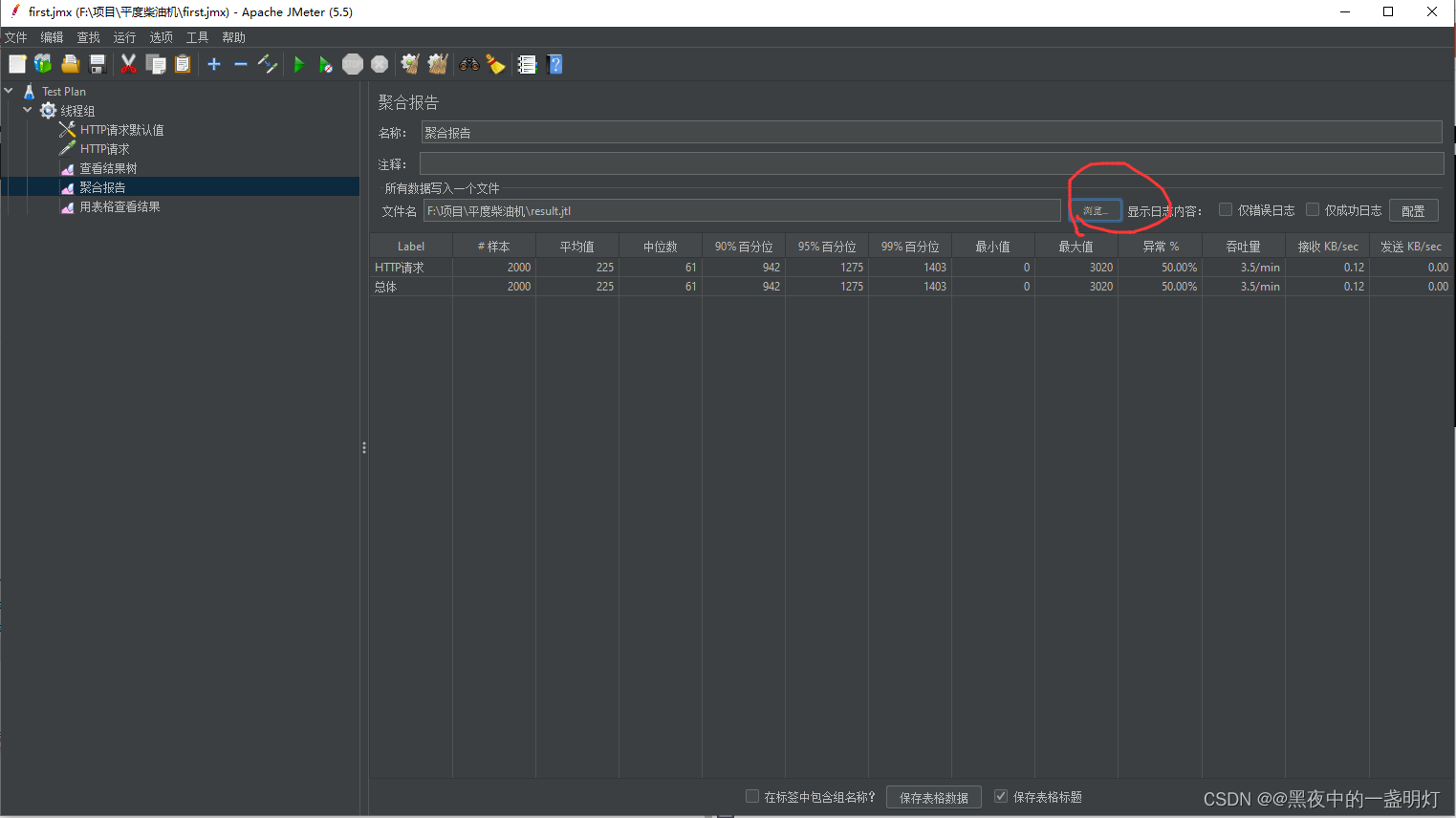Sort by 异常 % column header

click(1161, 247)
